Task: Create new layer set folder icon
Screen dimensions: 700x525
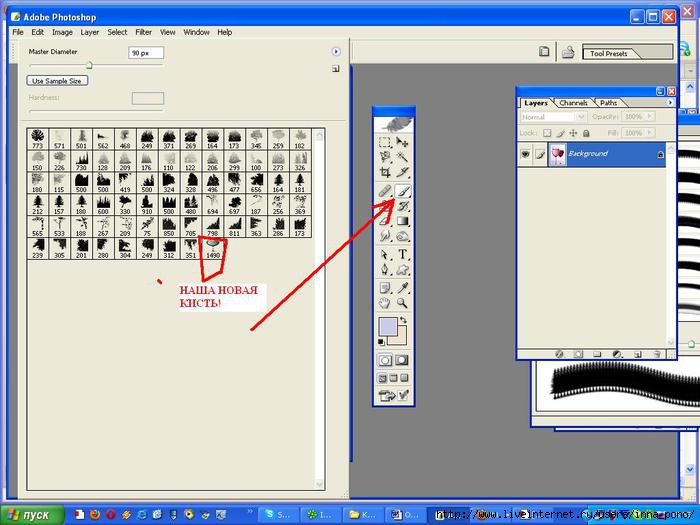Action: (597, 354)
